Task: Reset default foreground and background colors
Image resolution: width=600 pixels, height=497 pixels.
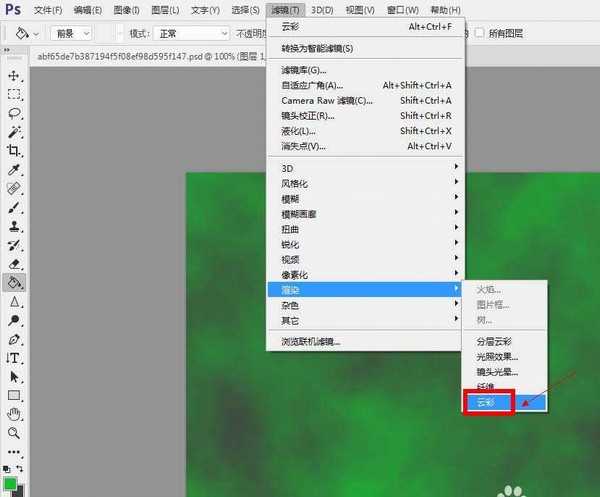Action: [7, 469]
